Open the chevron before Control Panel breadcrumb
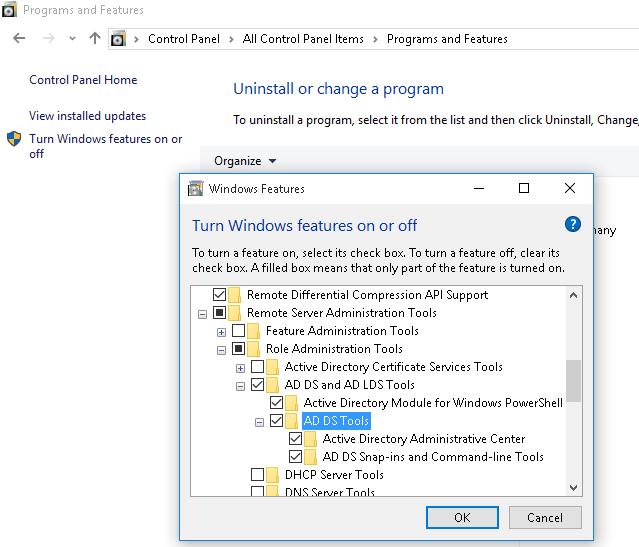639x547 pixels. click(x=136, y=39)
